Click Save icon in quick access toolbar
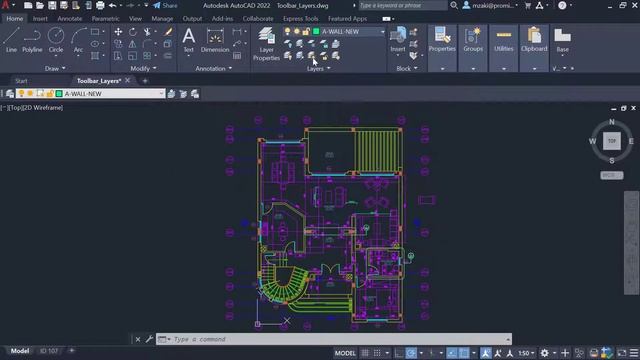 52,5
